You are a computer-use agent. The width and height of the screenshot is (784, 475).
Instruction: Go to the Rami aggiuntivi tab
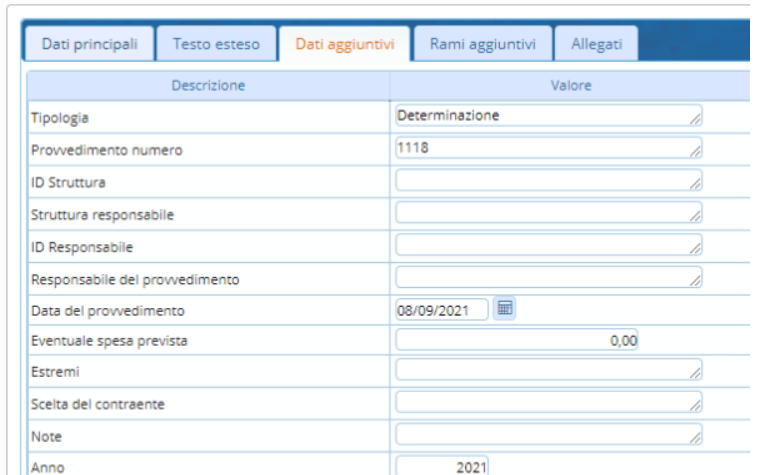(x=482, y=44)
